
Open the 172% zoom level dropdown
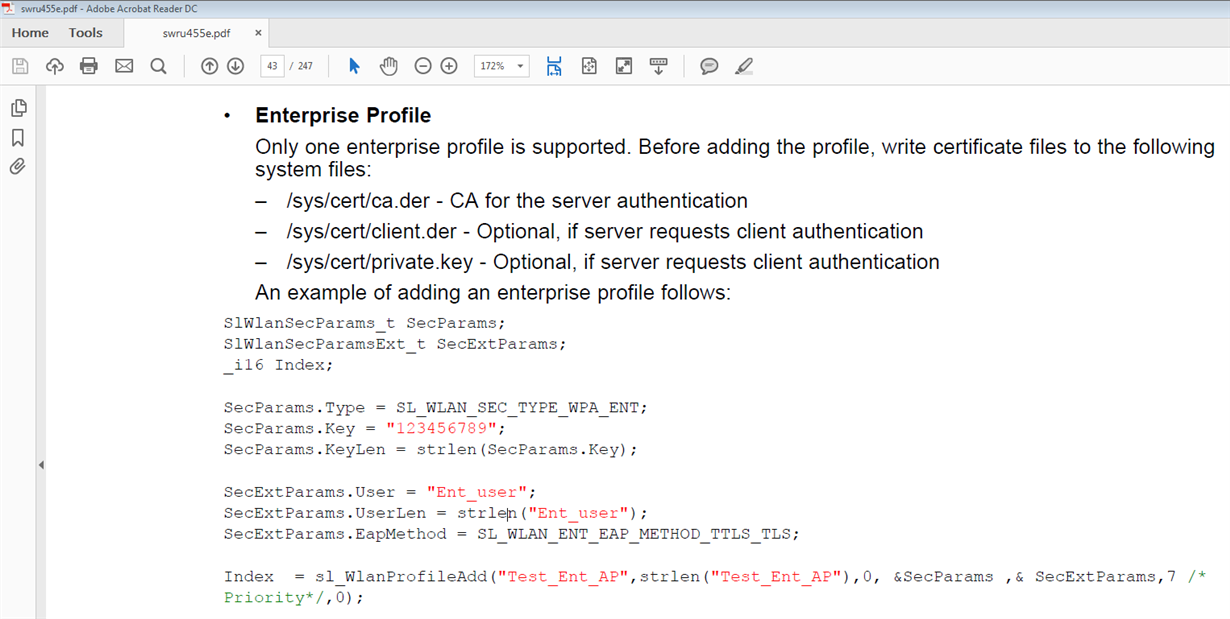tap(520, 66)
